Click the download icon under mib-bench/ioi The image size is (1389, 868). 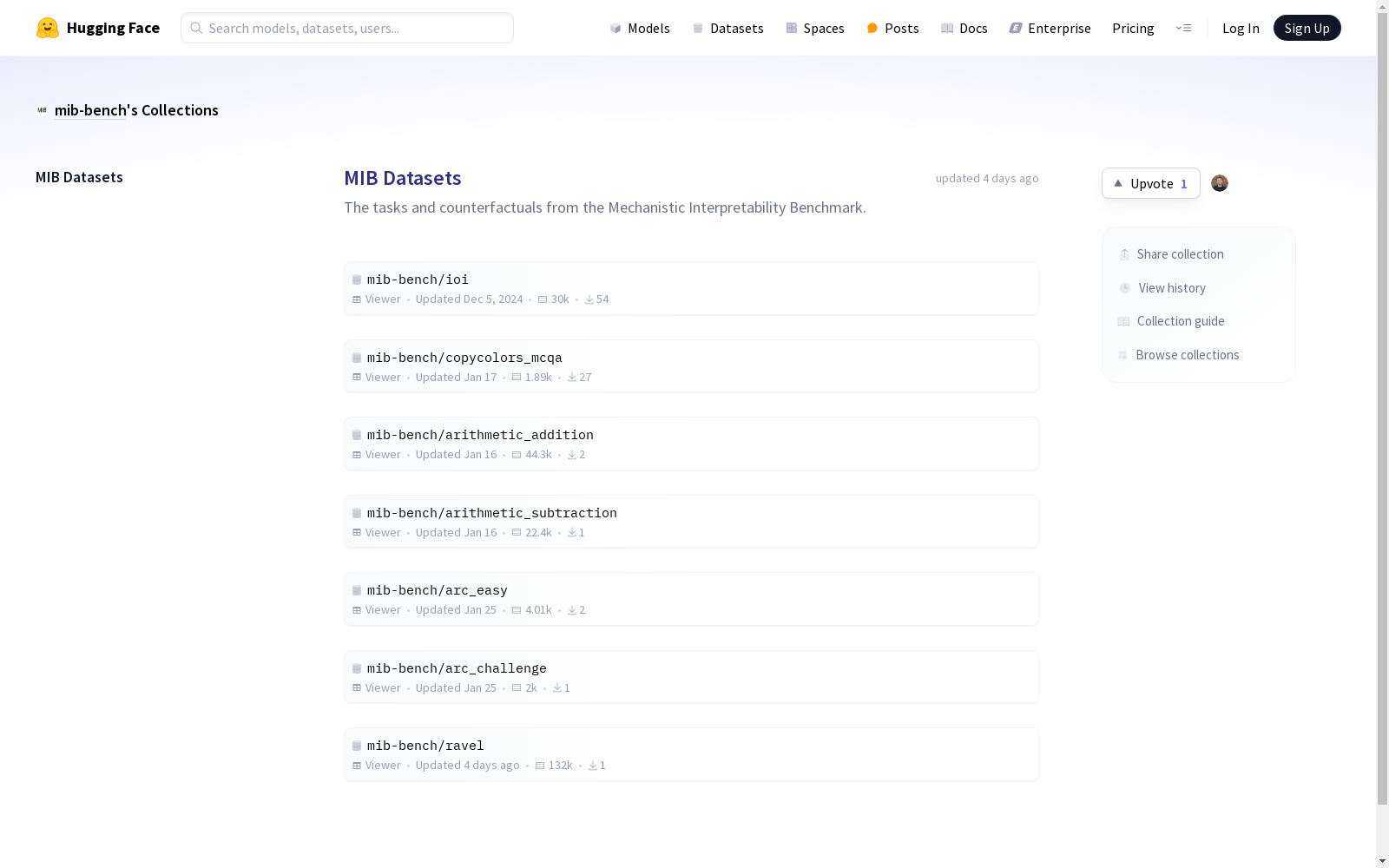click(x=589, y=299)
